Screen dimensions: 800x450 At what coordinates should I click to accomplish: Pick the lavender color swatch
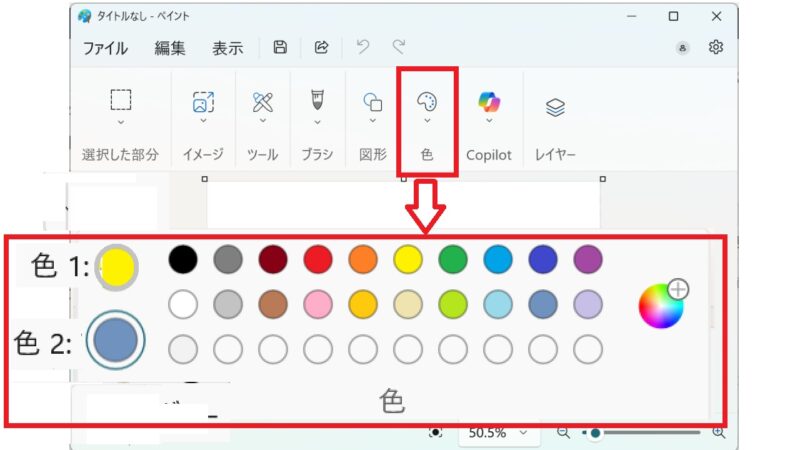coord(588,305)
